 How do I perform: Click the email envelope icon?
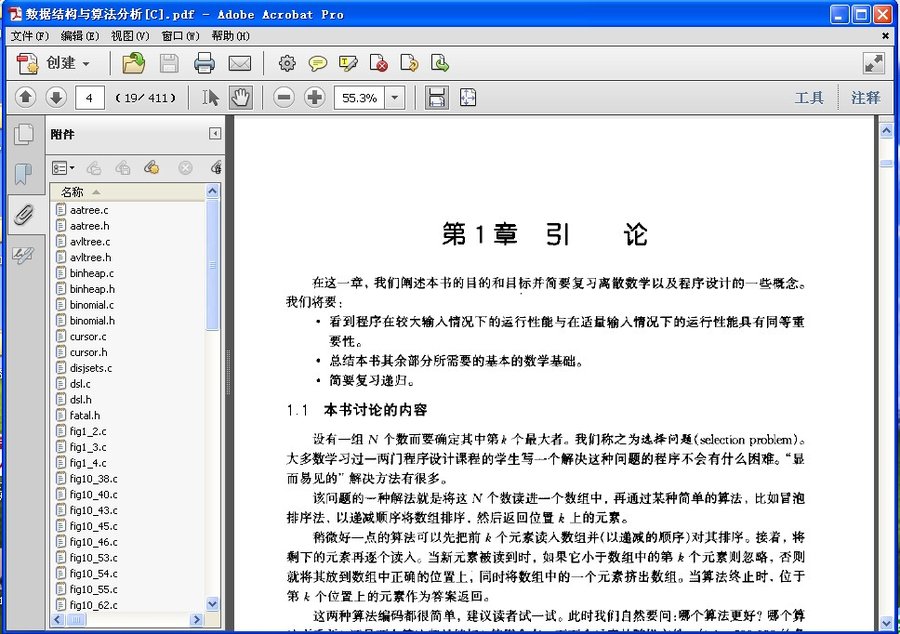[x=239, y=63]
